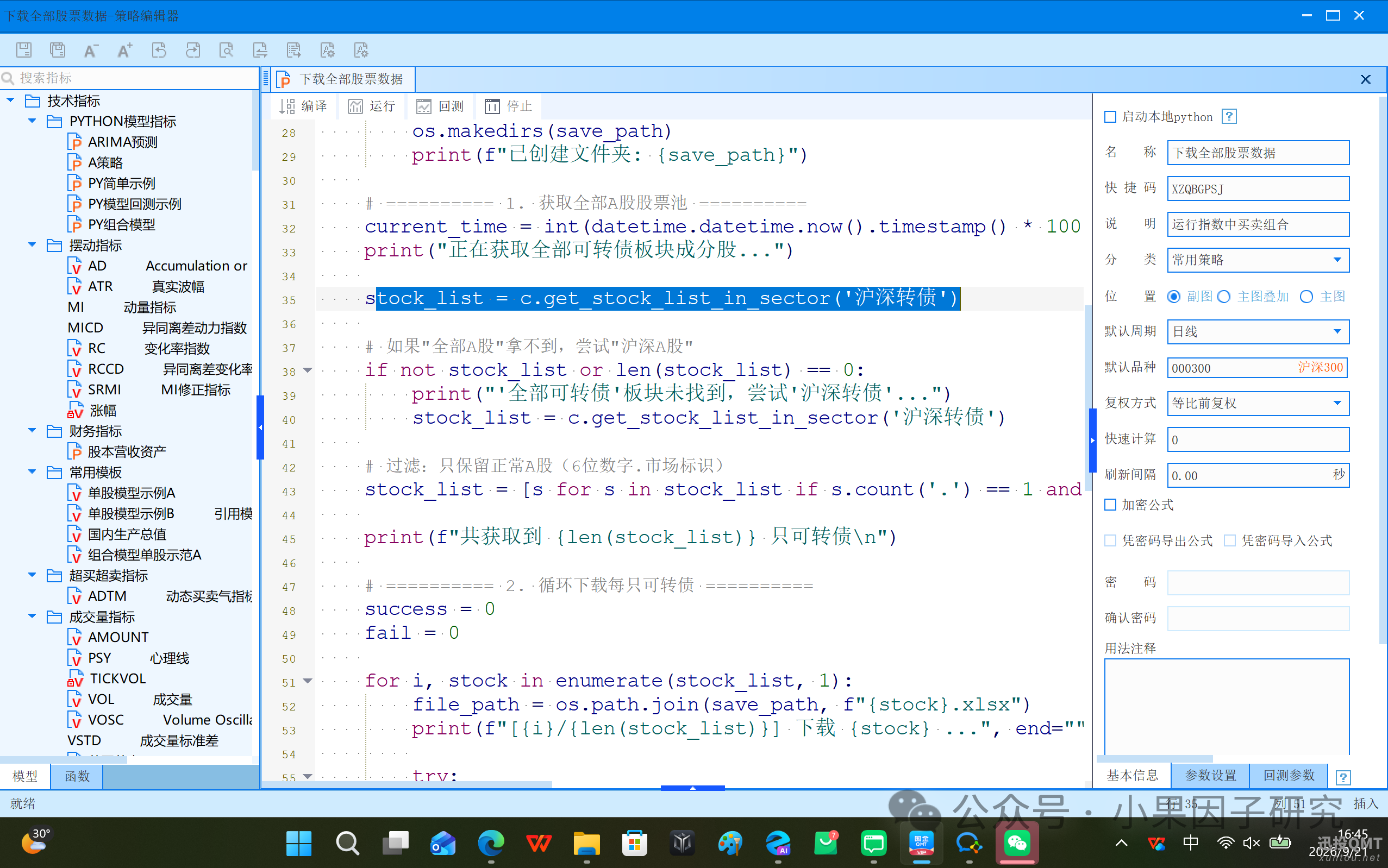Click the last document-gear settings icon
This screenshot has height=868, width=1388.
point(361,50)
